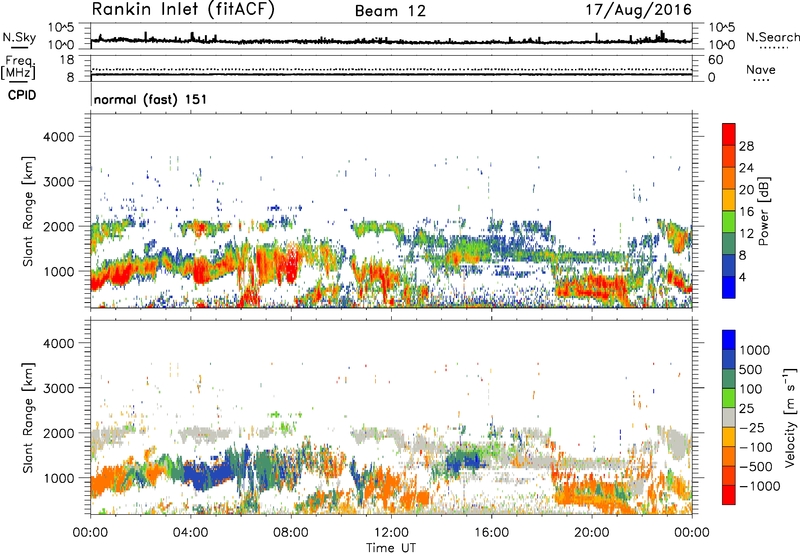This screenshot has width=800, height=554.
Task: Click the red strong-power patch near 08:00
Action: [x=291, y=265]
